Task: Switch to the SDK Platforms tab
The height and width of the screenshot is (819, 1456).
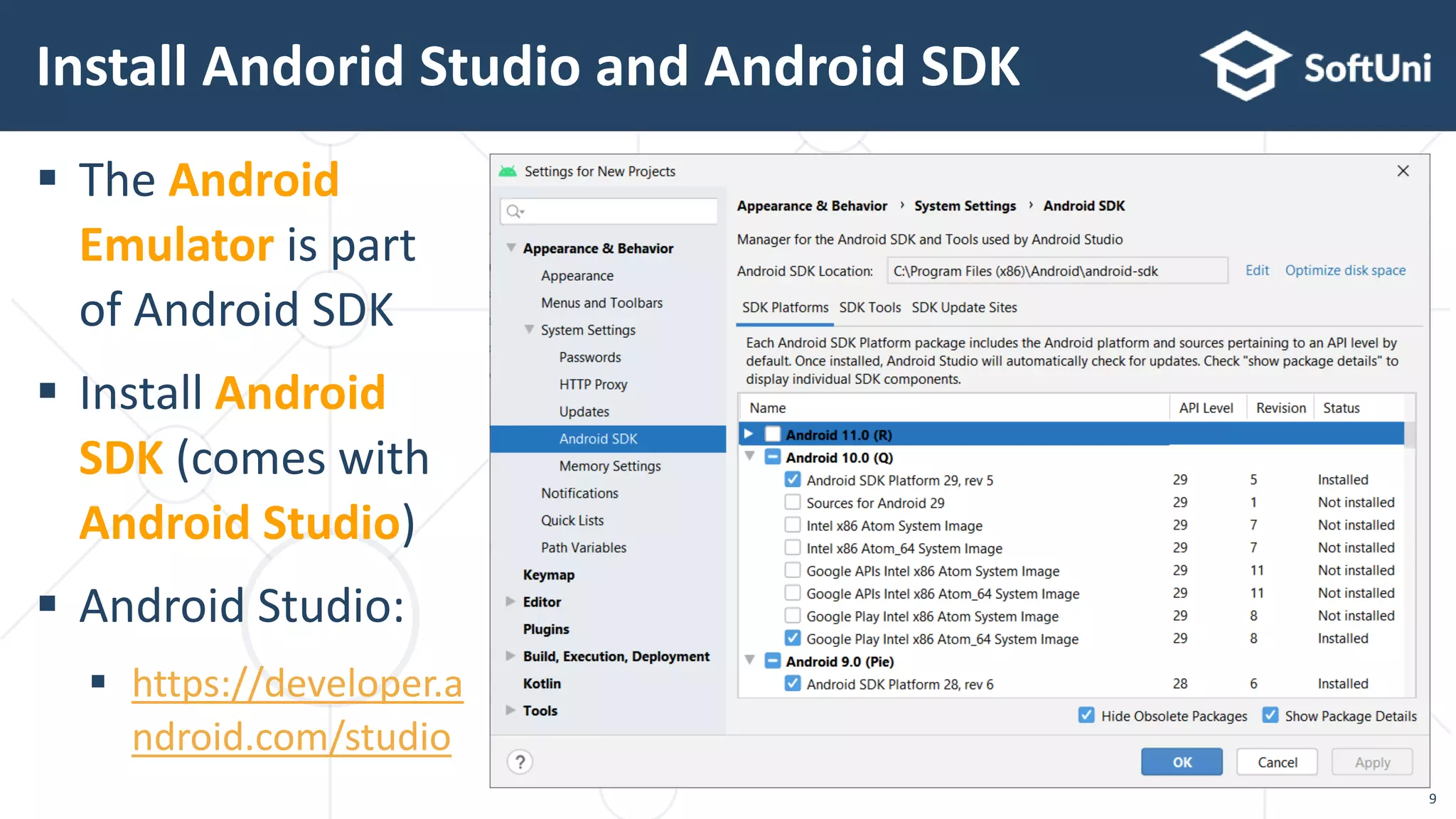Action: click(x=785, y=308)
